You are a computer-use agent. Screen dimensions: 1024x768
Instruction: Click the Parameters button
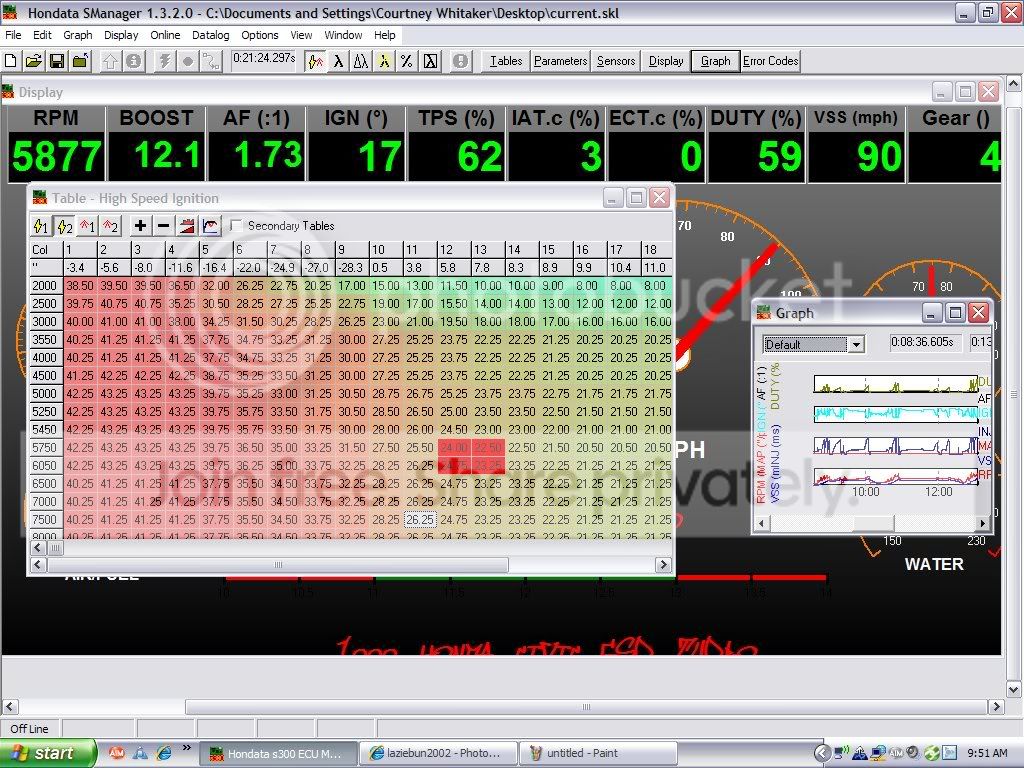point(560,61)
